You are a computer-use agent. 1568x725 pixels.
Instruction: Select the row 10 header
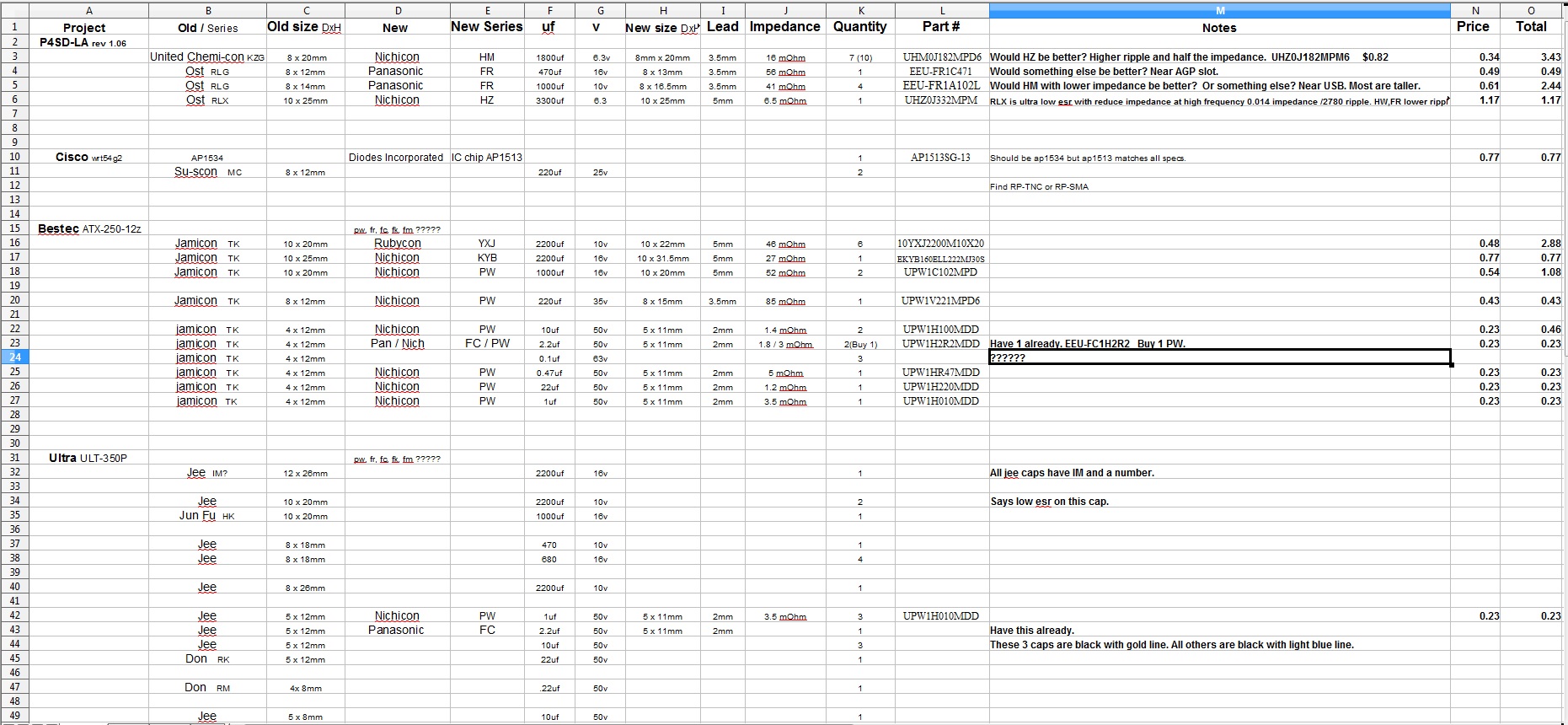14,157
